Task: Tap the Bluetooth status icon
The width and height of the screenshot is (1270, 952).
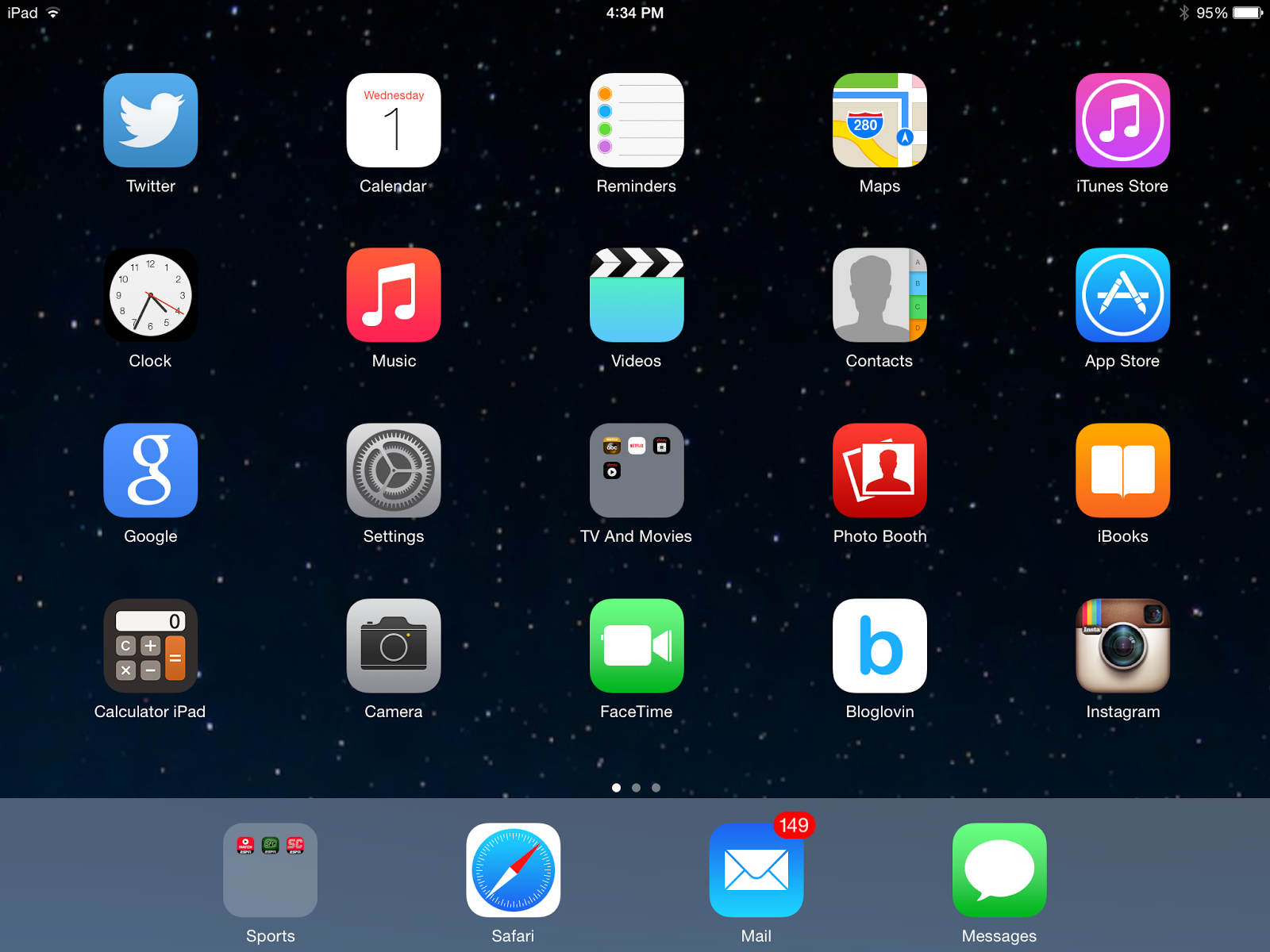Action: click(1183, 13)
